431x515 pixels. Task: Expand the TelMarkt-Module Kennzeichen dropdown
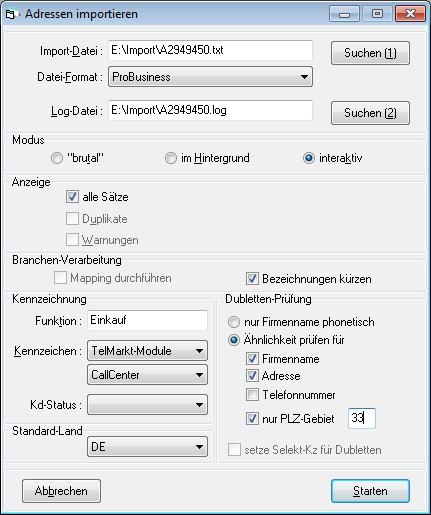point(147,351)
